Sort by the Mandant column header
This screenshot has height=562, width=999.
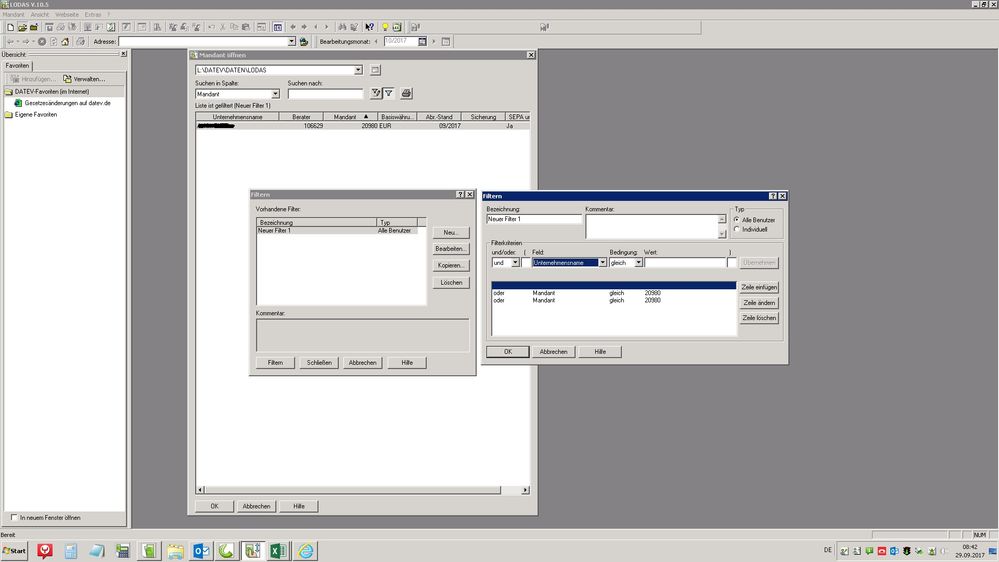click(x=350, y=117)
